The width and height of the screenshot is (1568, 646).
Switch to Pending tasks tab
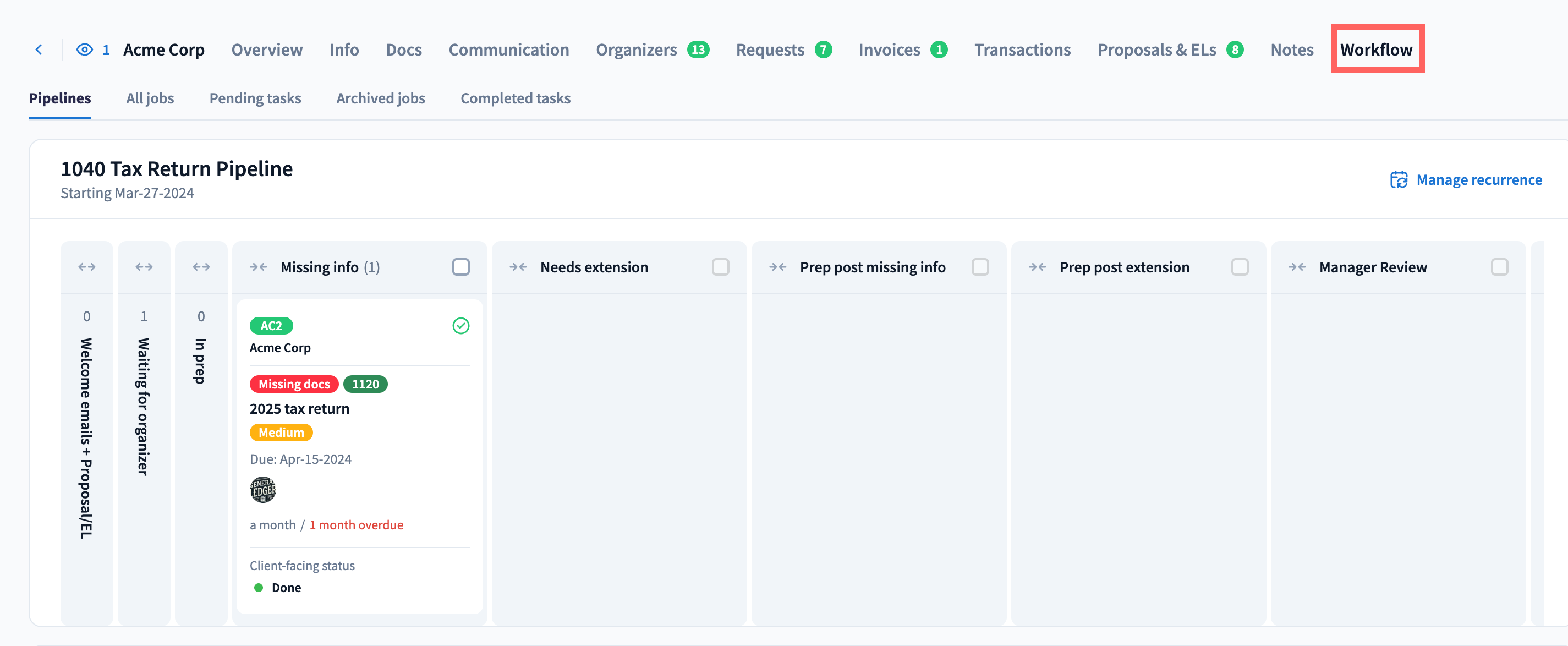(255, 98)
